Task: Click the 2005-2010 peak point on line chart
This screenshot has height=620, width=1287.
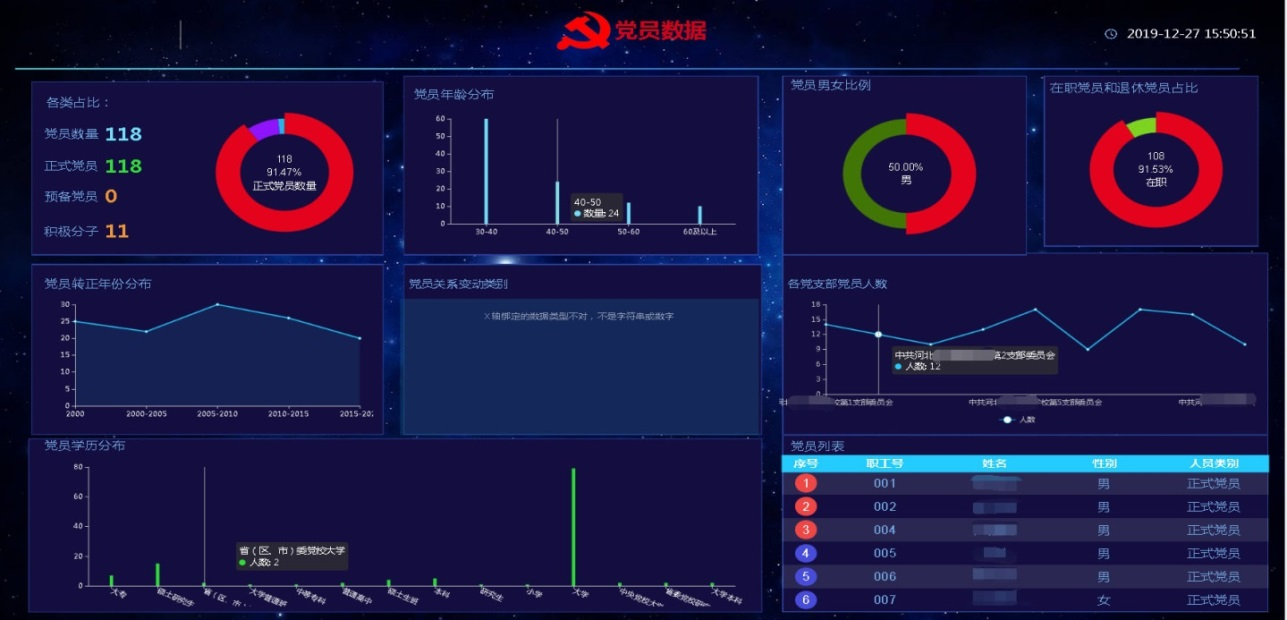Action: pos(217,304)
